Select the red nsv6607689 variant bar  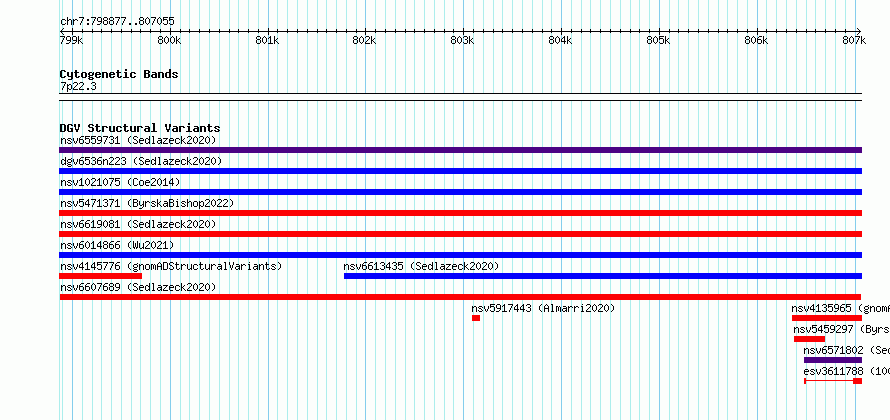click(x=460, y=297)
